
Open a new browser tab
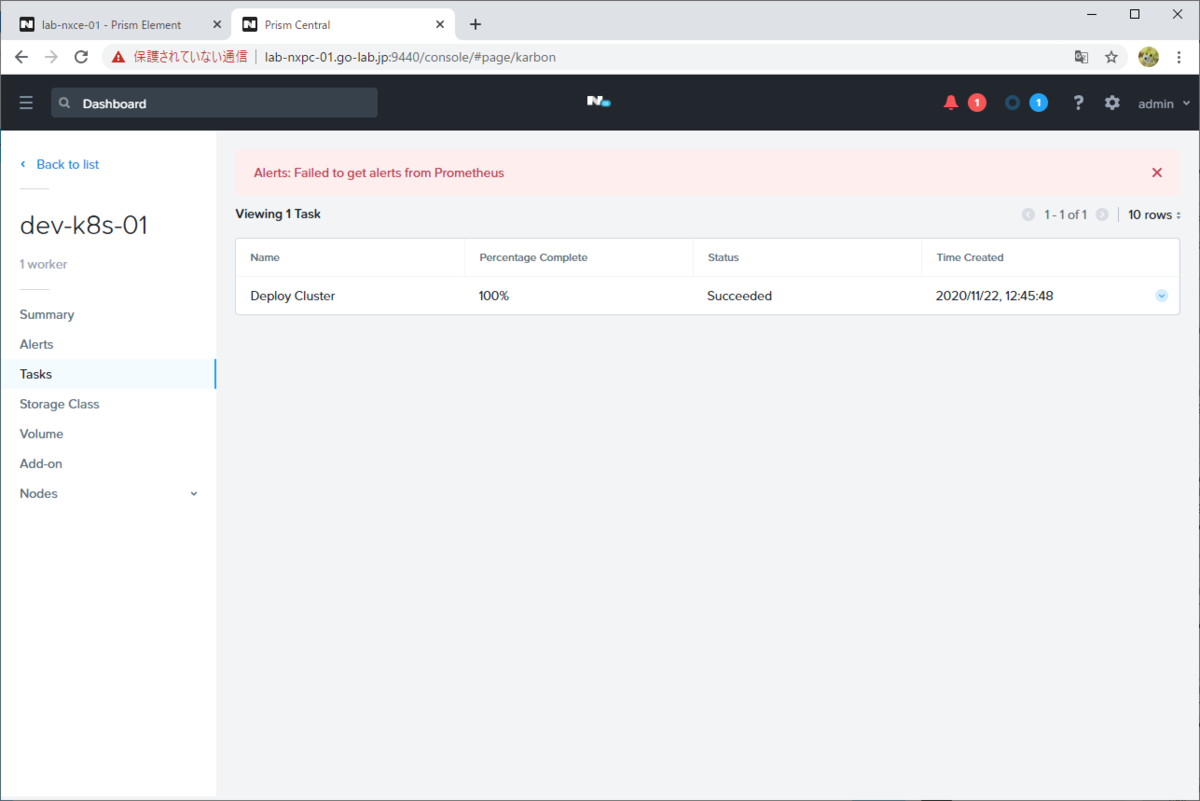click(x=475, y=24)
